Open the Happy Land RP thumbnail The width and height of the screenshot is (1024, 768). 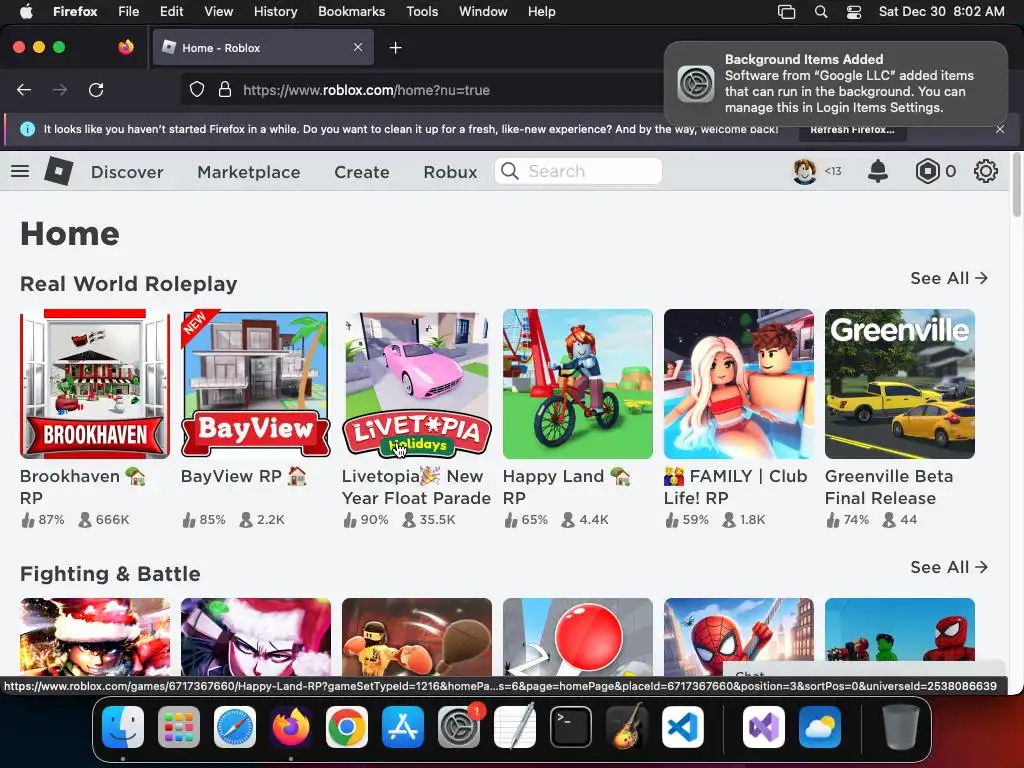pyautogui.click(x=578, y=384)
